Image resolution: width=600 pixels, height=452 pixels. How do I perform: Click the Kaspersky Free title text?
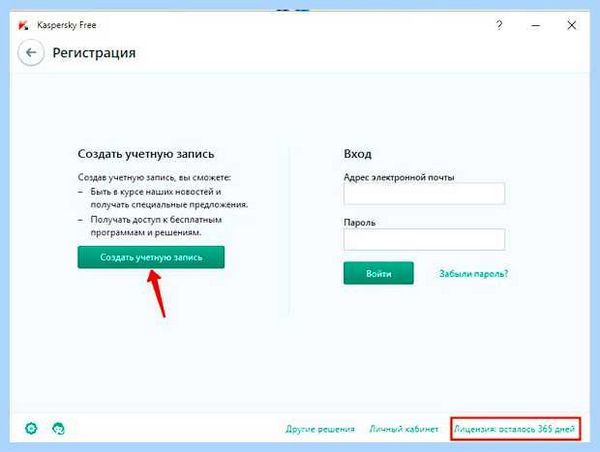click(x=67, y=25)
